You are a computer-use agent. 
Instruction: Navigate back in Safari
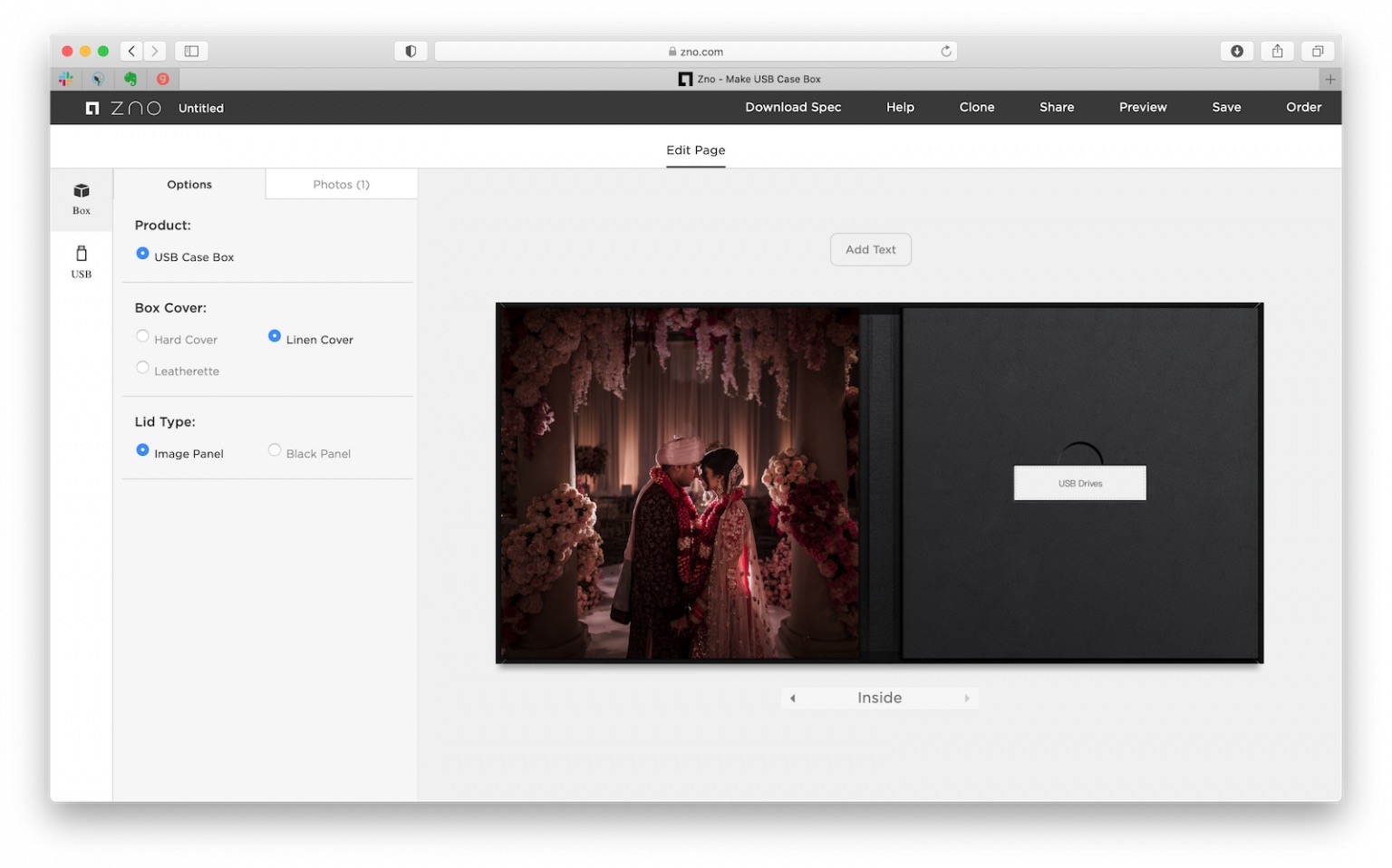point(131,52)
